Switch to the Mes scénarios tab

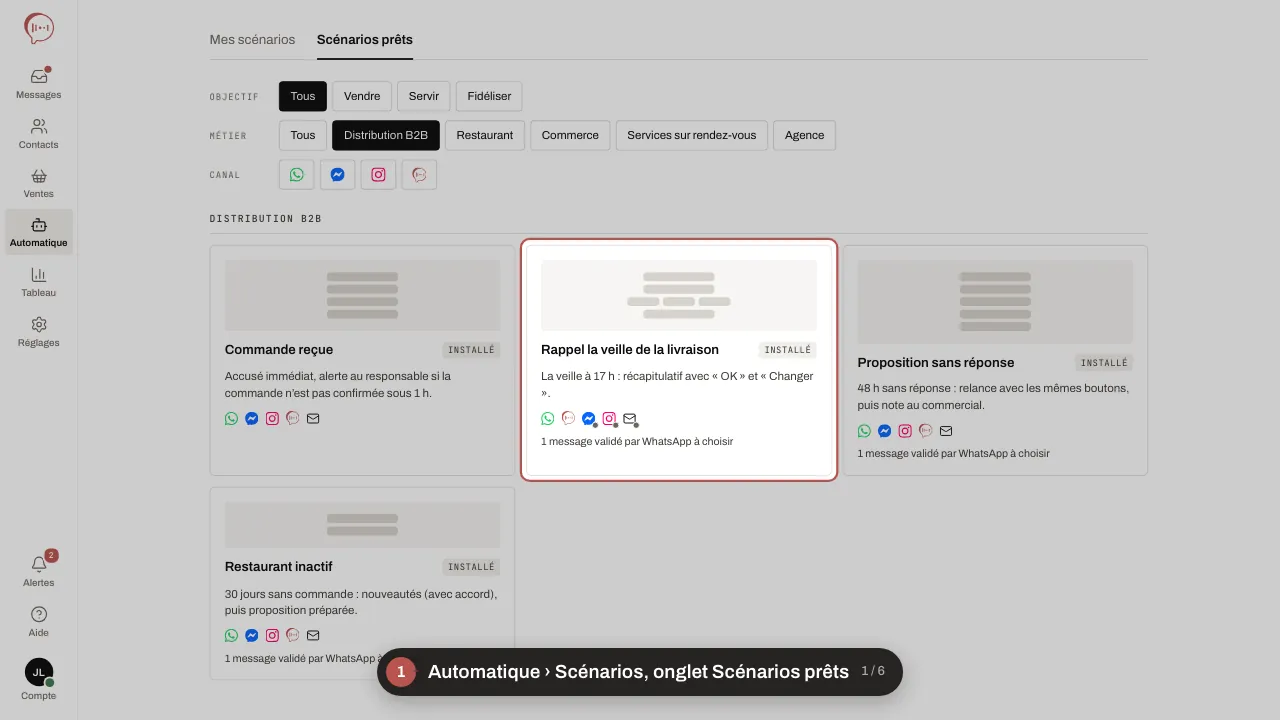click(252, 40)
